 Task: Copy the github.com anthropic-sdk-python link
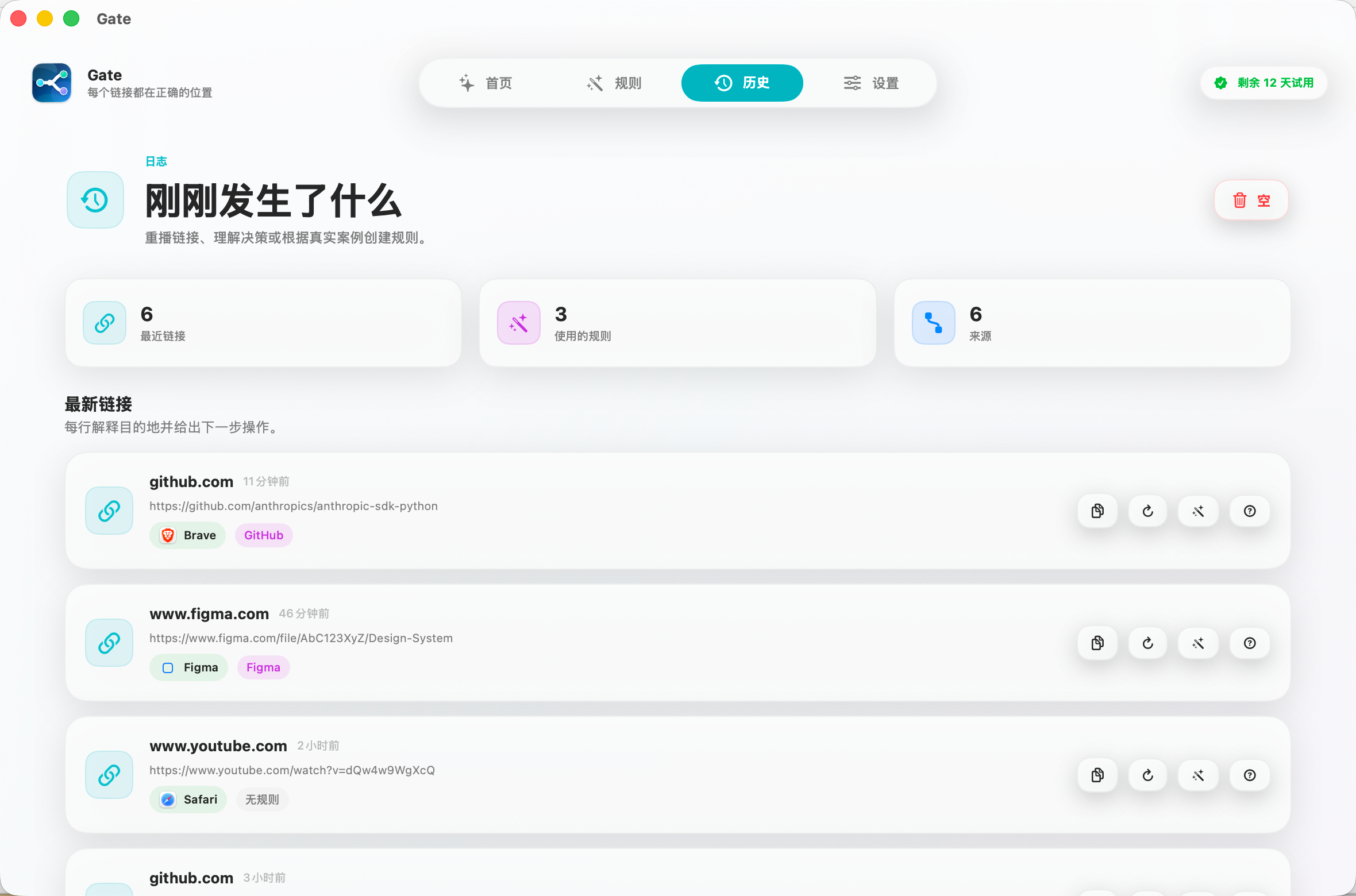coord(1097,511)
